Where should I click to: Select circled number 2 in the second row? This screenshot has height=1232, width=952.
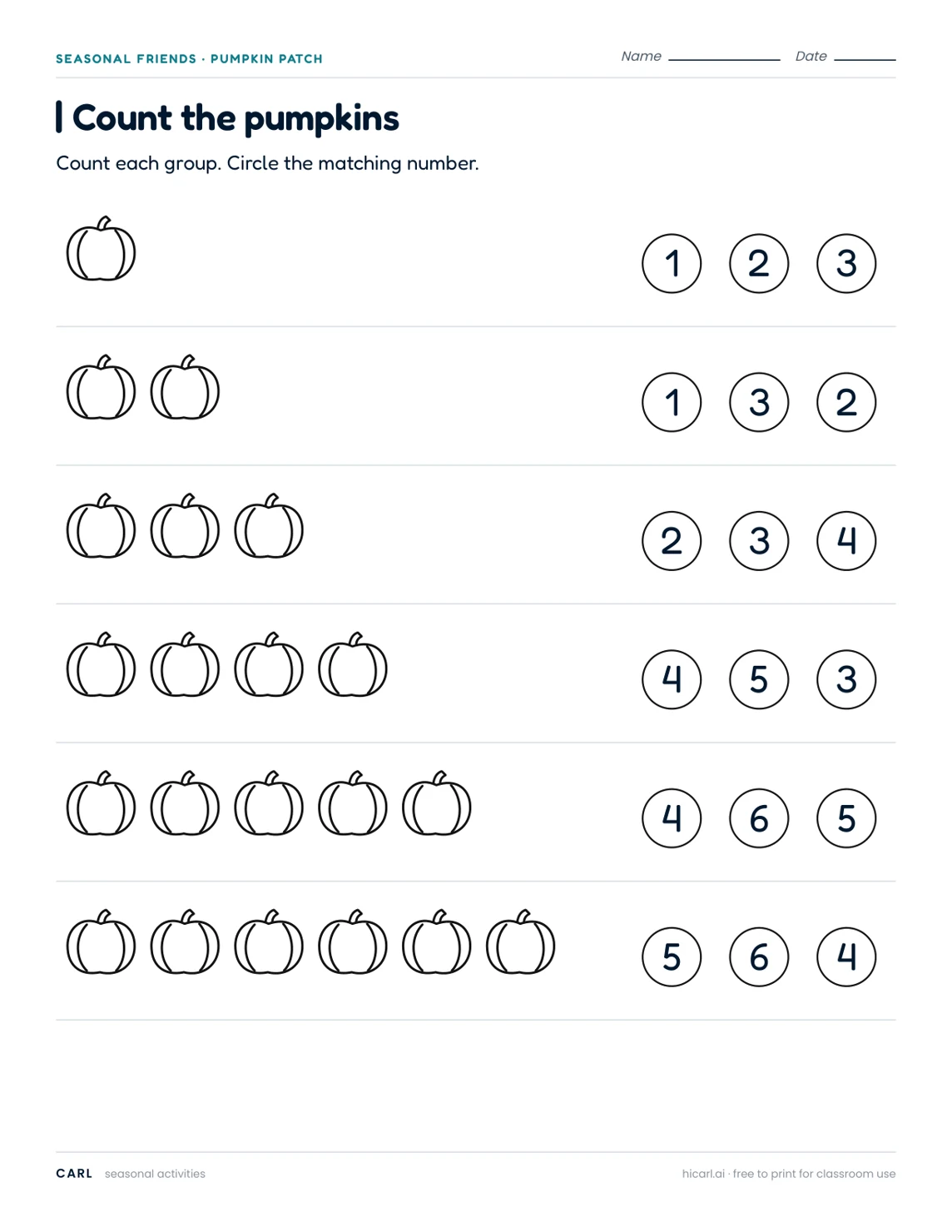coord(846,402)
